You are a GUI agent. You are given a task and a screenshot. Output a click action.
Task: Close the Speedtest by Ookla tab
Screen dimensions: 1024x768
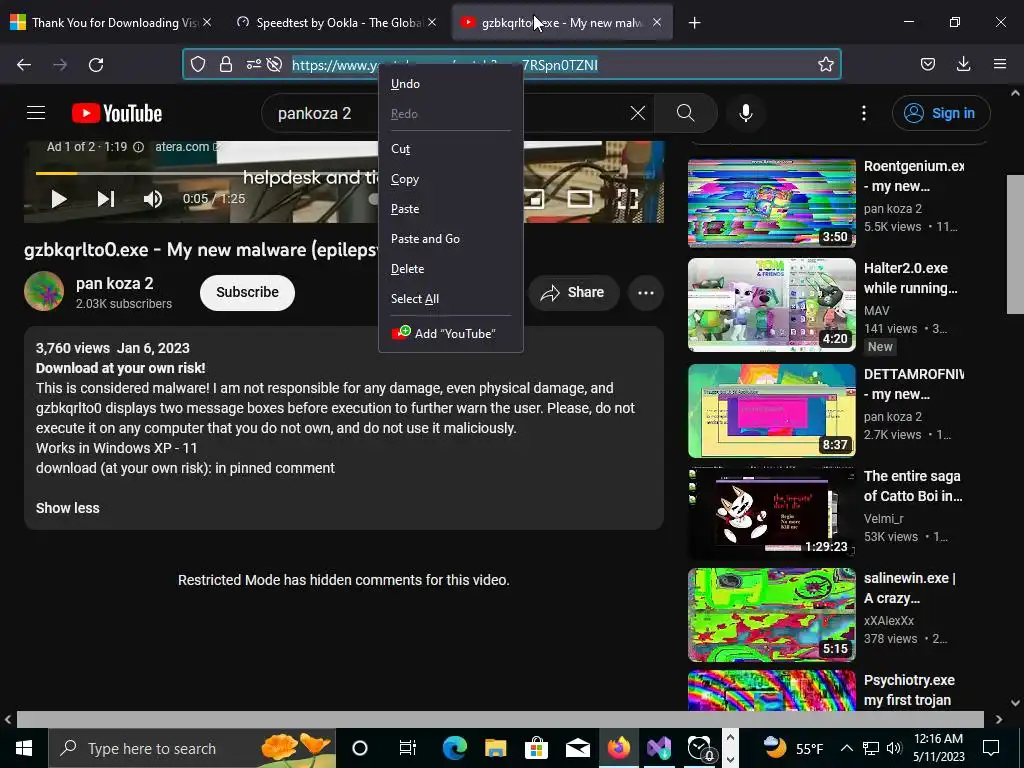click(432, 23)
